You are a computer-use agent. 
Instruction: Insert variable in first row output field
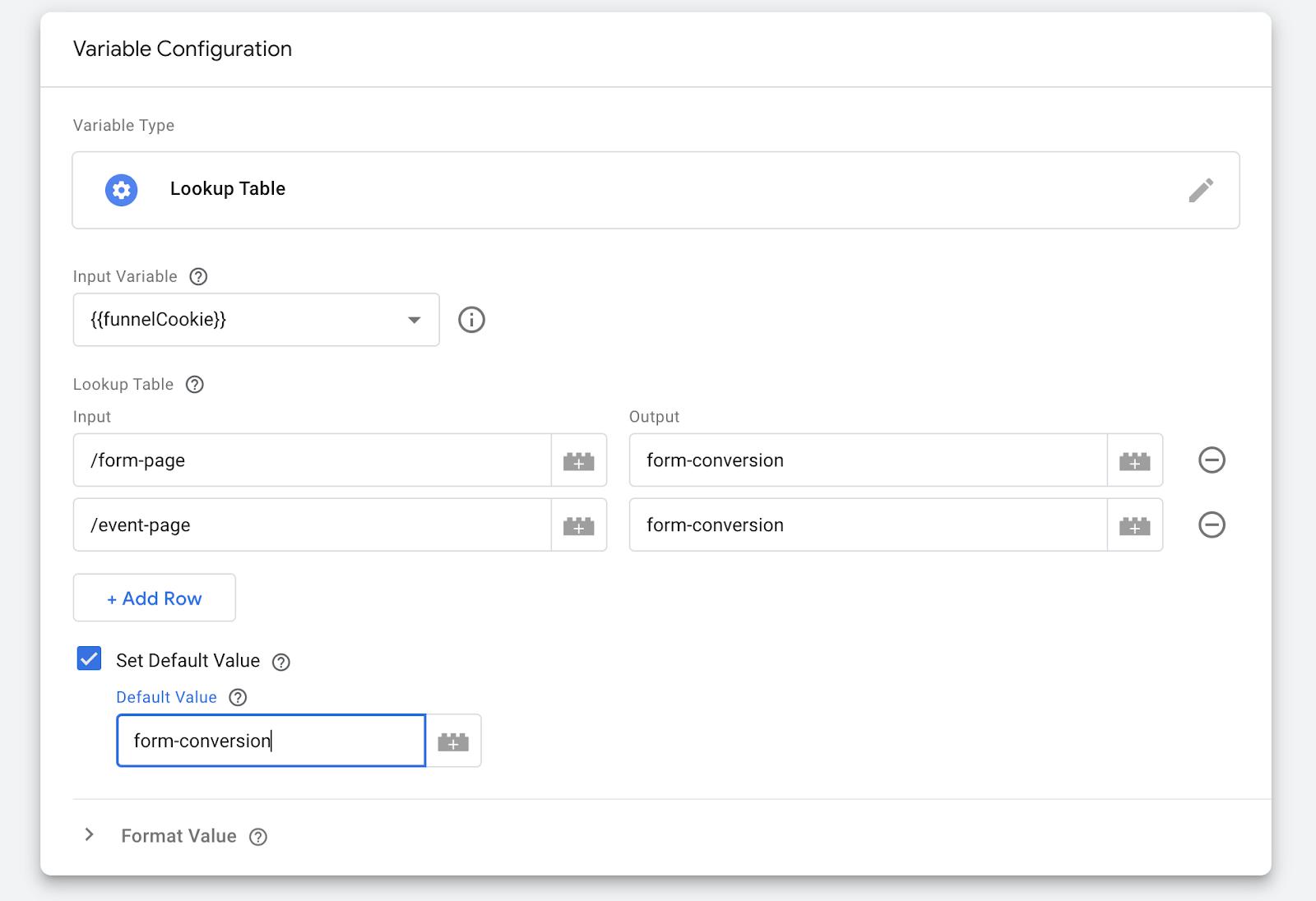click(x=1134, y=461)
